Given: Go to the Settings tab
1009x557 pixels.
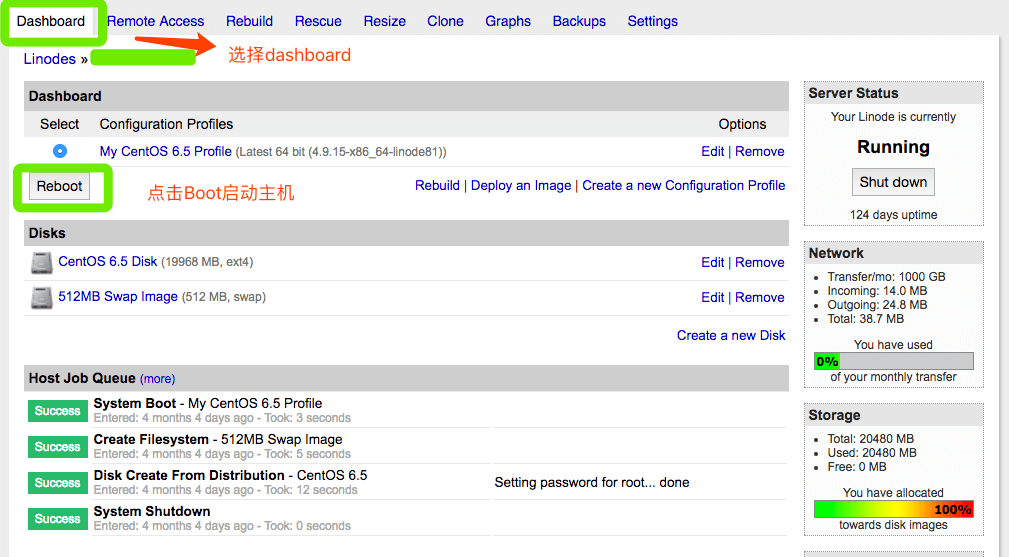Looking at the screenshot, I should pos(652,21).
